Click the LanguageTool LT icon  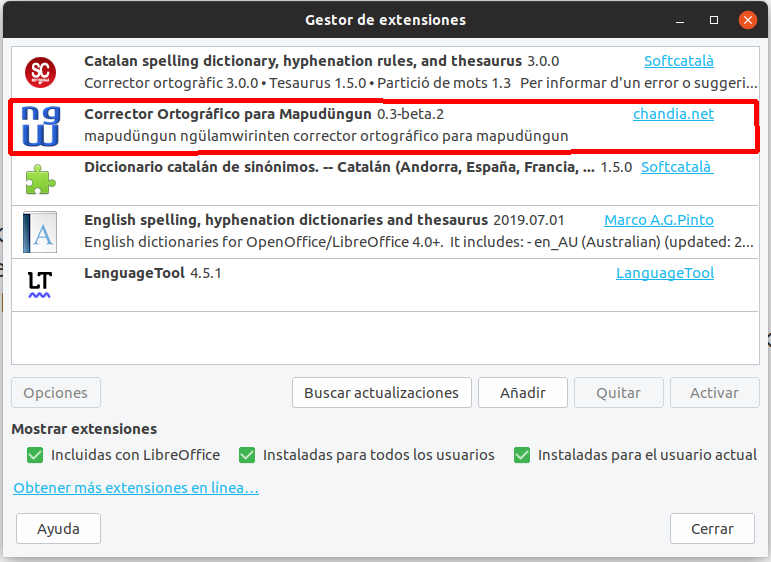(x=39, y=285)
